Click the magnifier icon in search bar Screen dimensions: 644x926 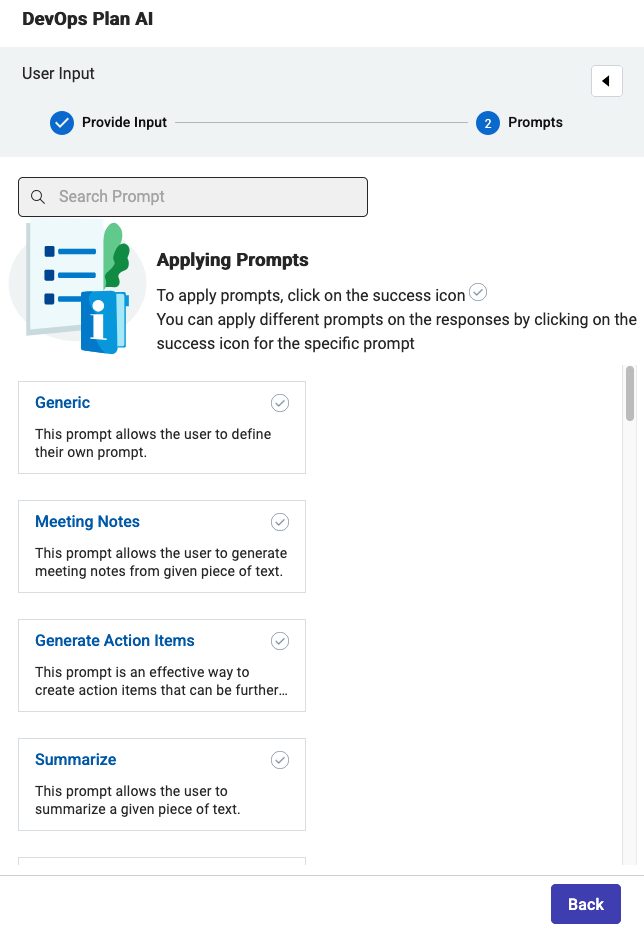[x=38, y=197]
